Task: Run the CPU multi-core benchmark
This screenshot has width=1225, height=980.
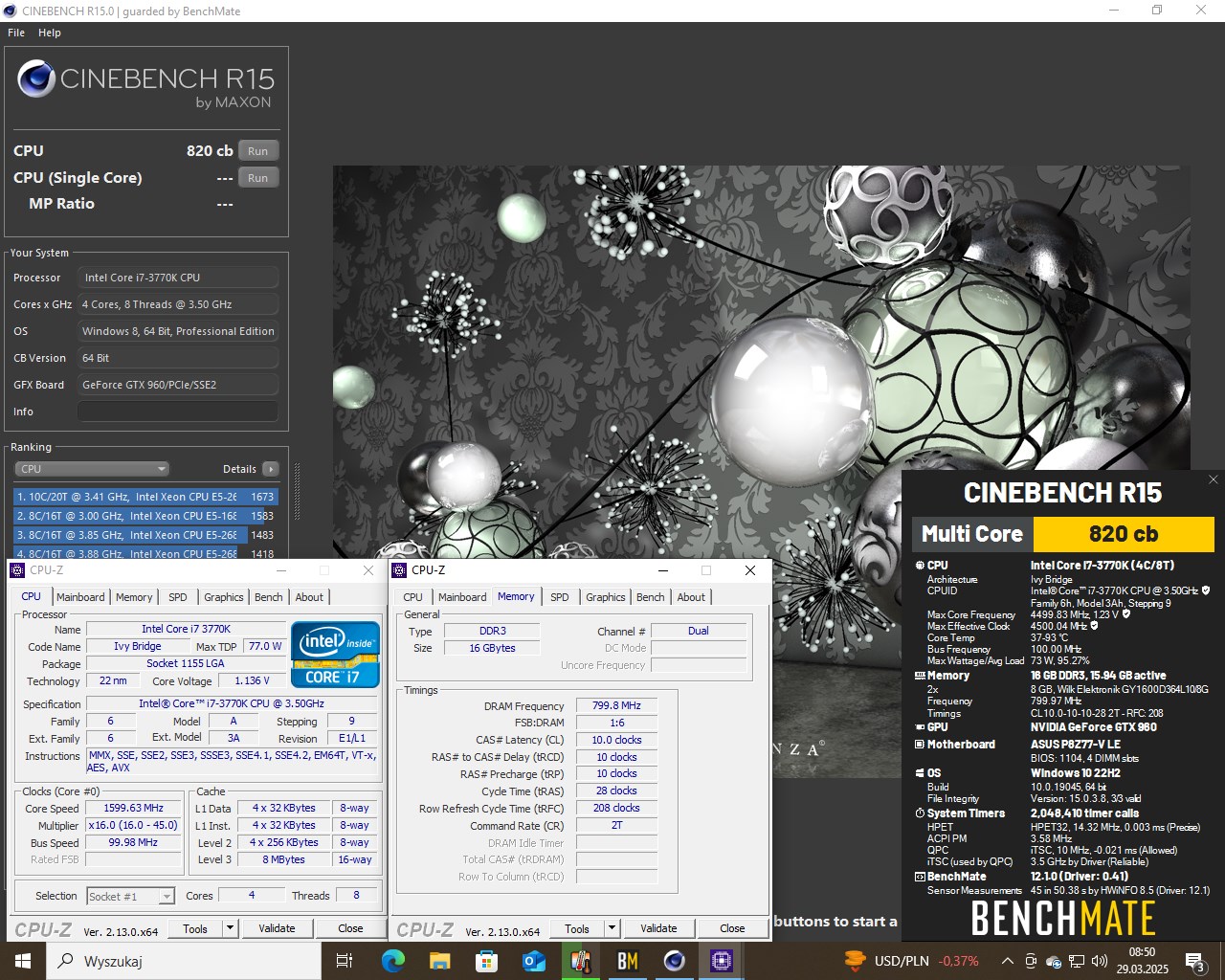Action: (x=258, y=151)
